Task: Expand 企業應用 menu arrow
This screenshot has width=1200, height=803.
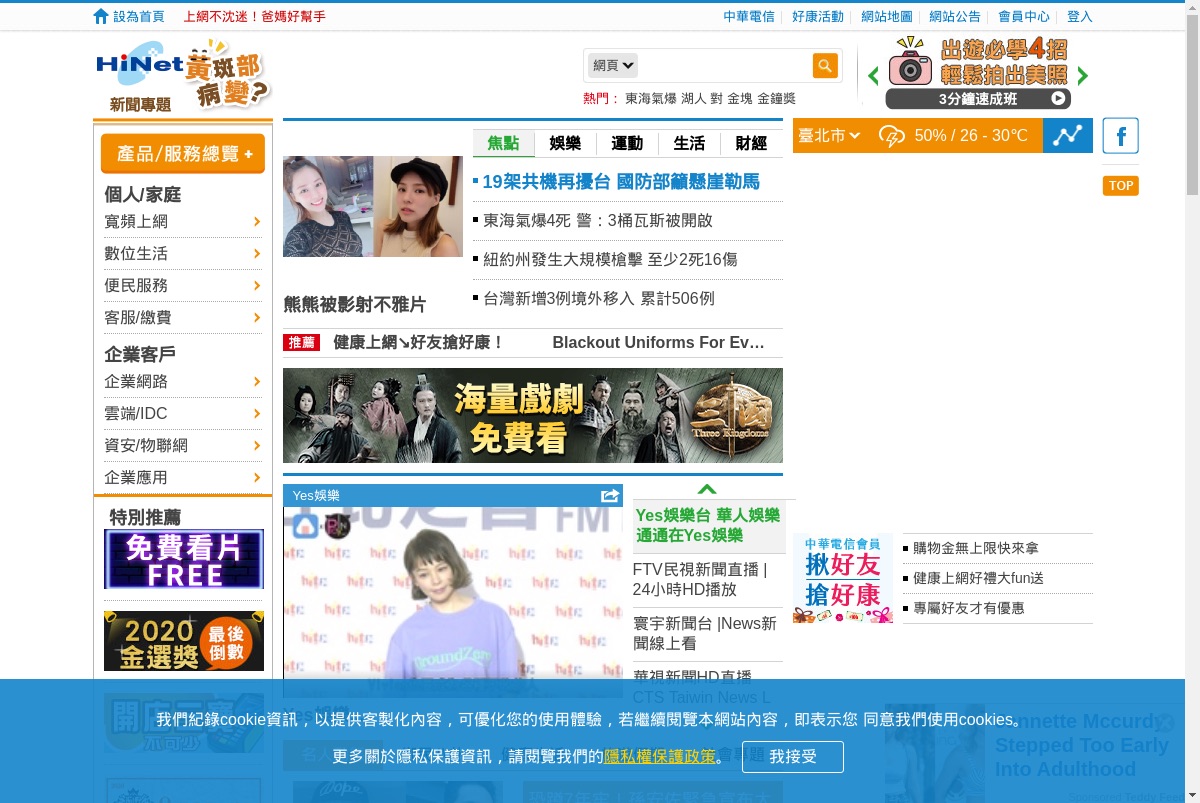Action: click(257, 477)
